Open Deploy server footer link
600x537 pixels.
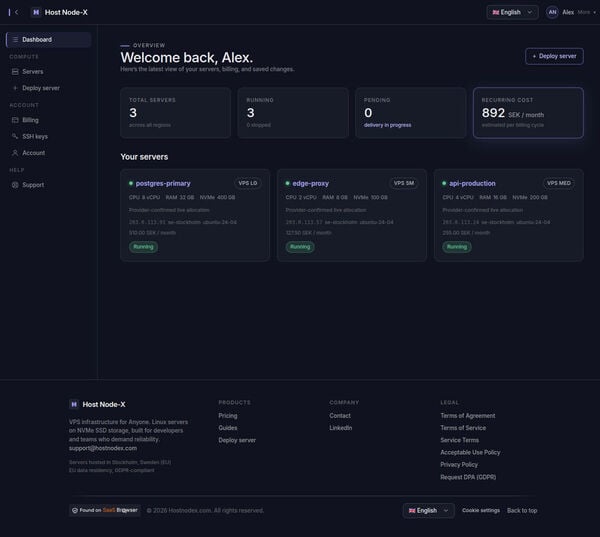click(x=237, y=440)
